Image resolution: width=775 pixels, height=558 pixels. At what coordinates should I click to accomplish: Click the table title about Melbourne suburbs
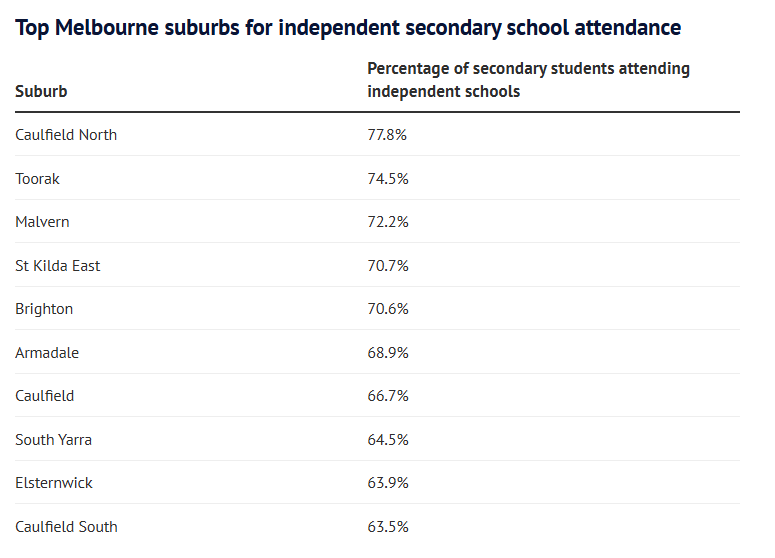[348, 28]
